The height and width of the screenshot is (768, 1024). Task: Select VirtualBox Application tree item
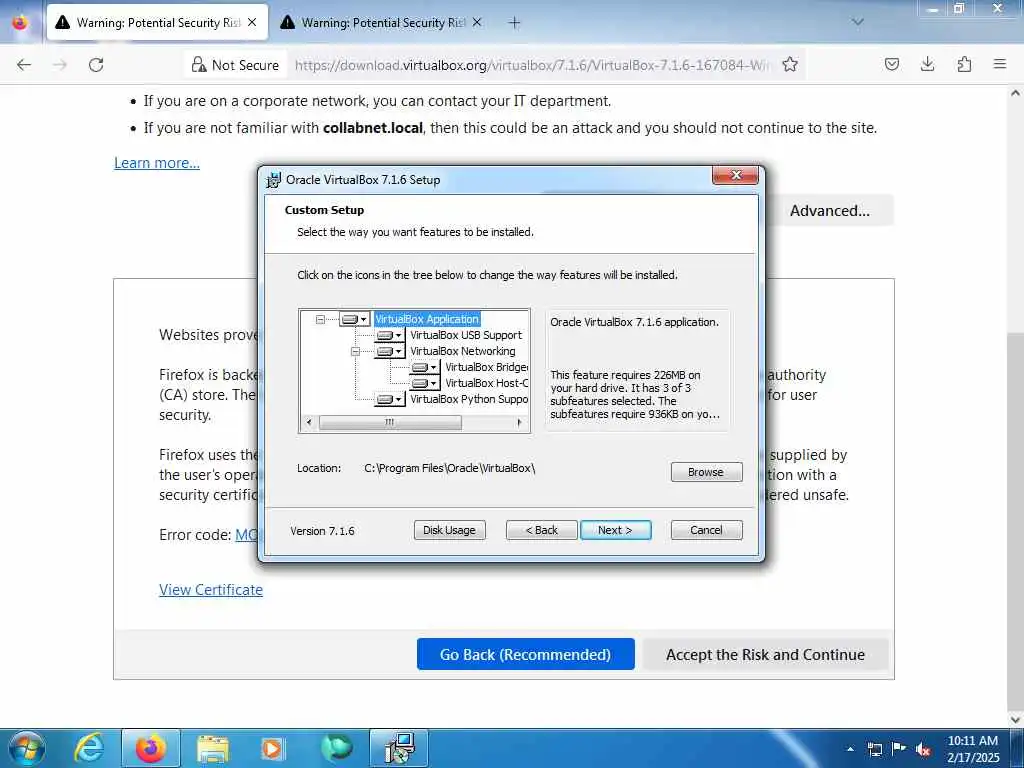coord(427,319)
